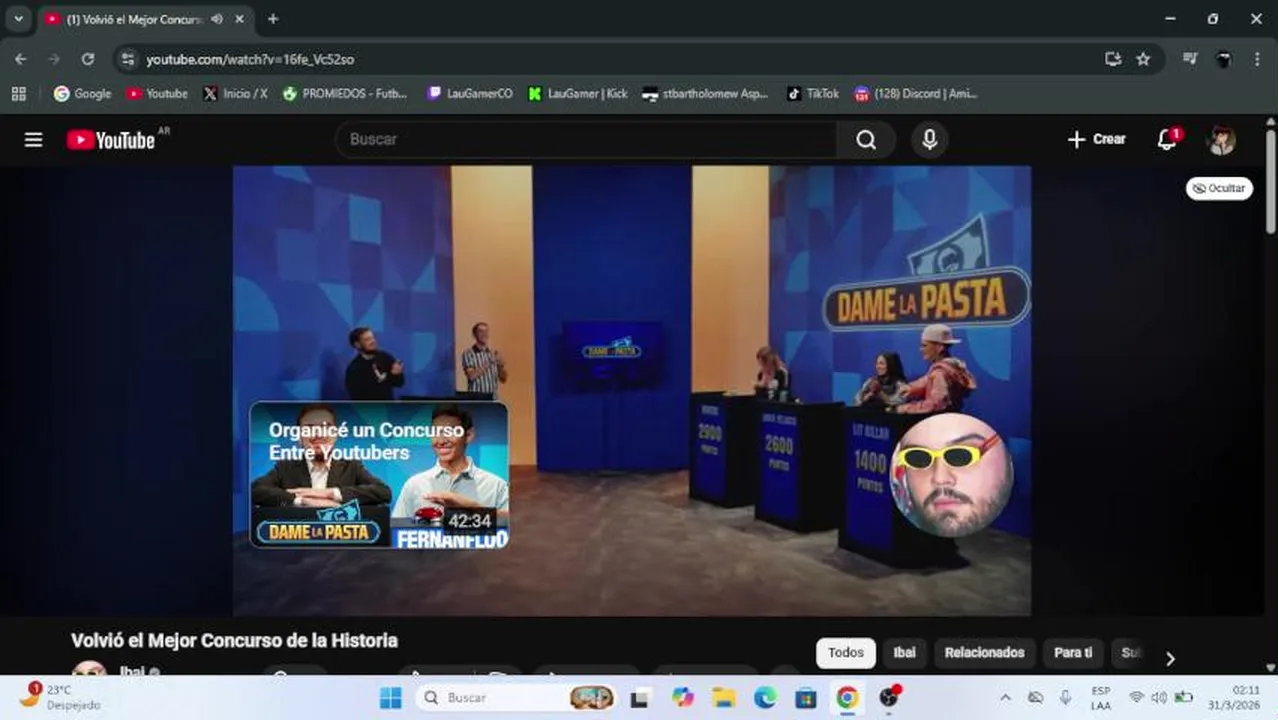Open the YouTube guide hamburger menu
Screen dimensions: 1278x720
[33, 139]
